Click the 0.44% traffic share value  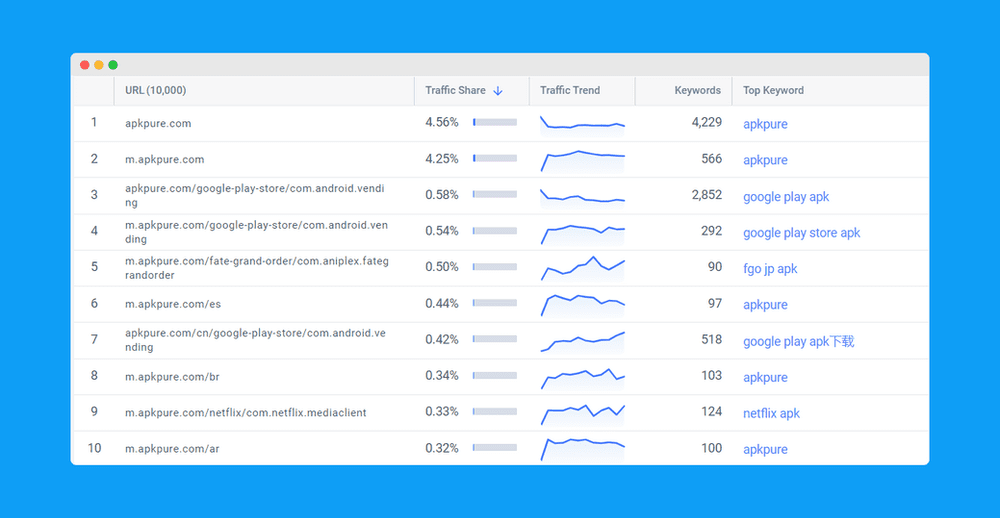tap(442, 303)
